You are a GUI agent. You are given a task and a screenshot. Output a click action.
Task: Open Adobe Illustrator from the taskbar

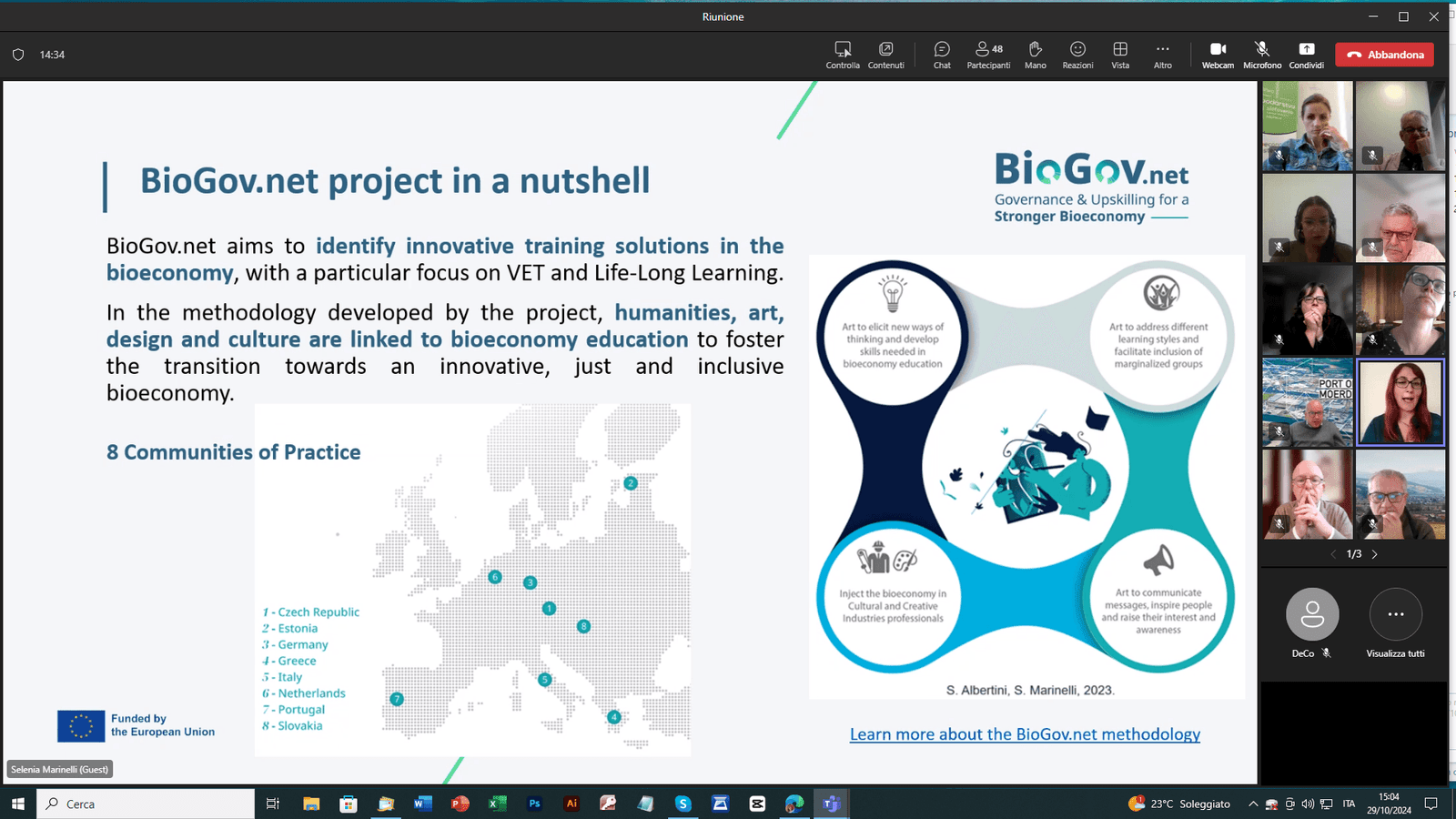571,804
